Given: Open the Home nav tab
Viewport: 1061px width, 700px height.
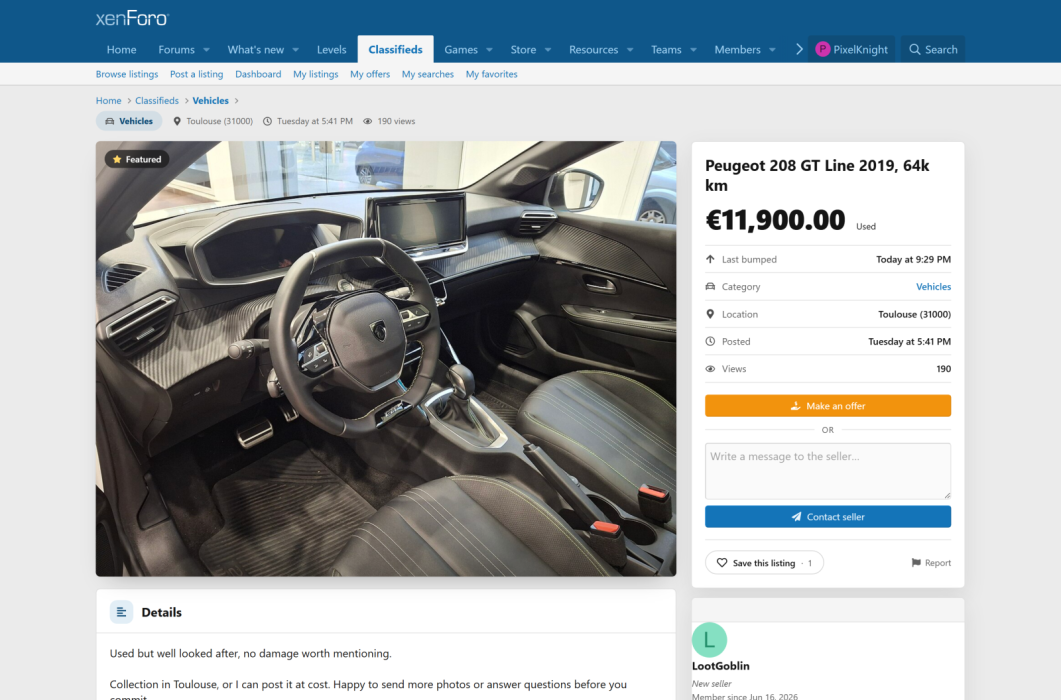Looking at the screenshot, I should 122,49.
